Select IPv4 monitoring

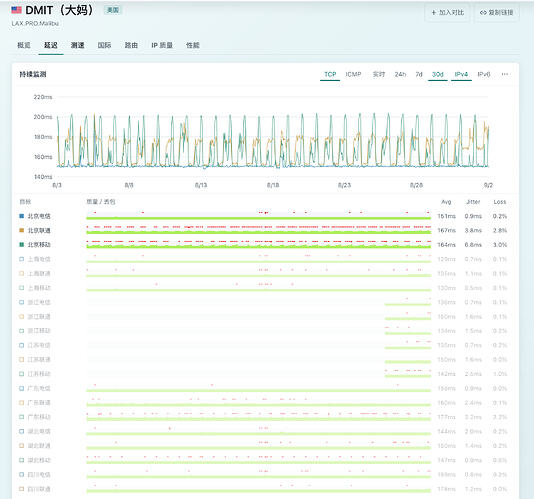[461, 74]
